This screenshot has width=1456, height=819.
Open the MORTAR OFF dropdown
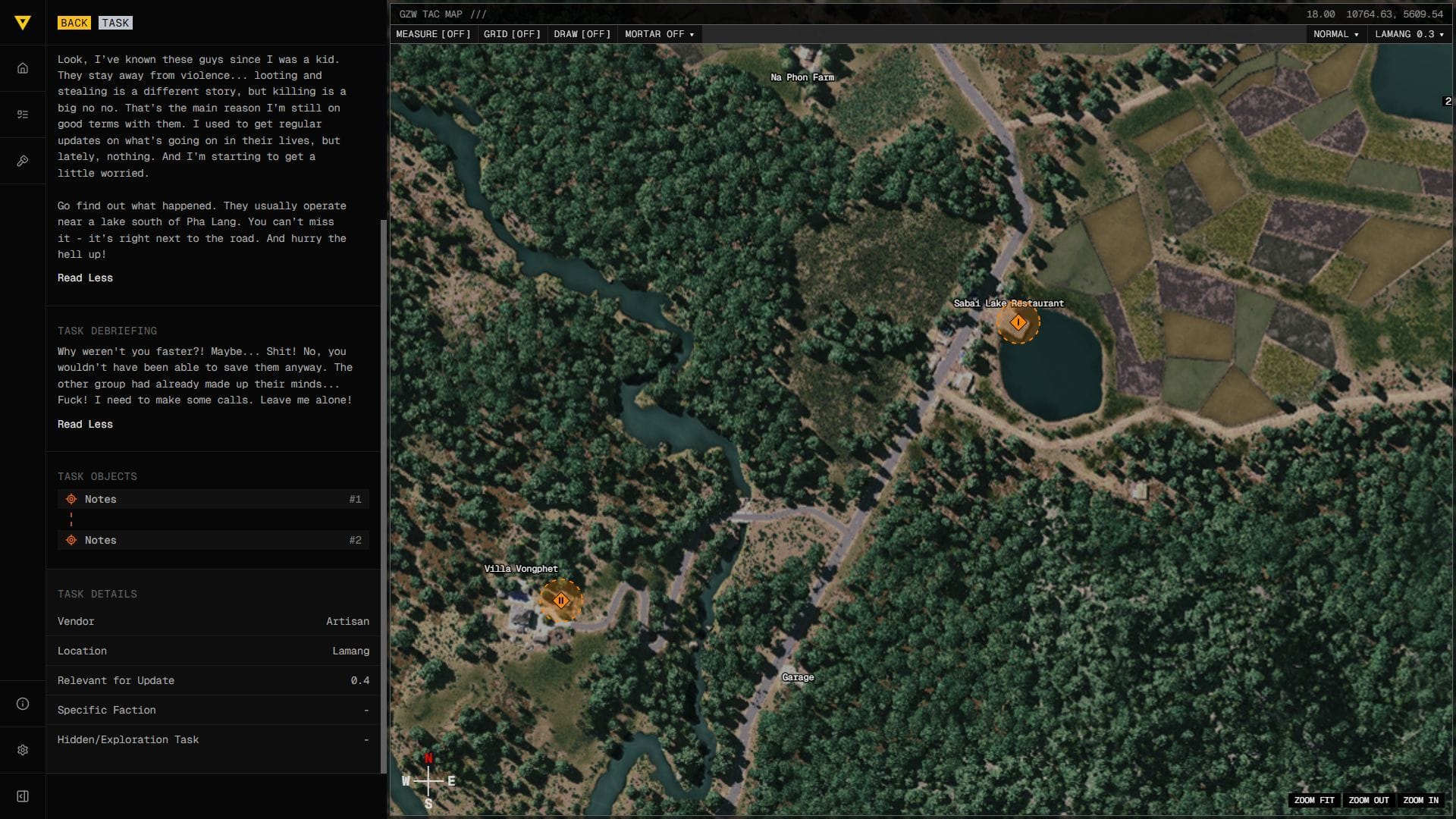coord(659,34)
